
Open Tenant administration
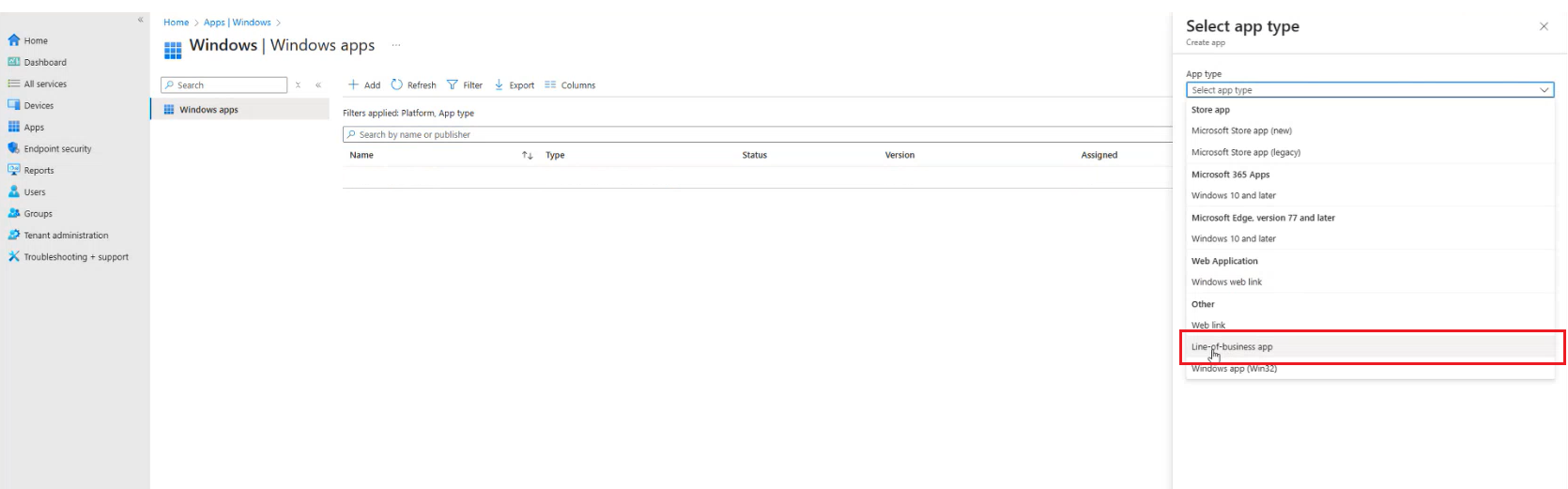[x=66, y=235]
